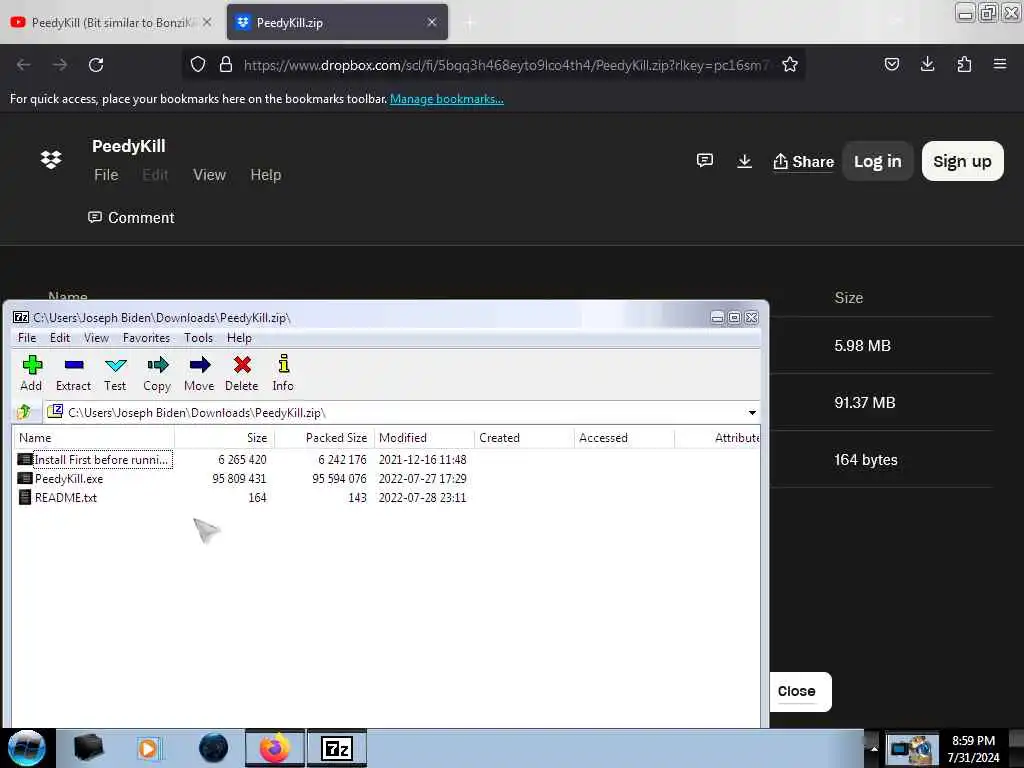
Task: Open 7-Zip Favorites menu
Action: point(146,338)
